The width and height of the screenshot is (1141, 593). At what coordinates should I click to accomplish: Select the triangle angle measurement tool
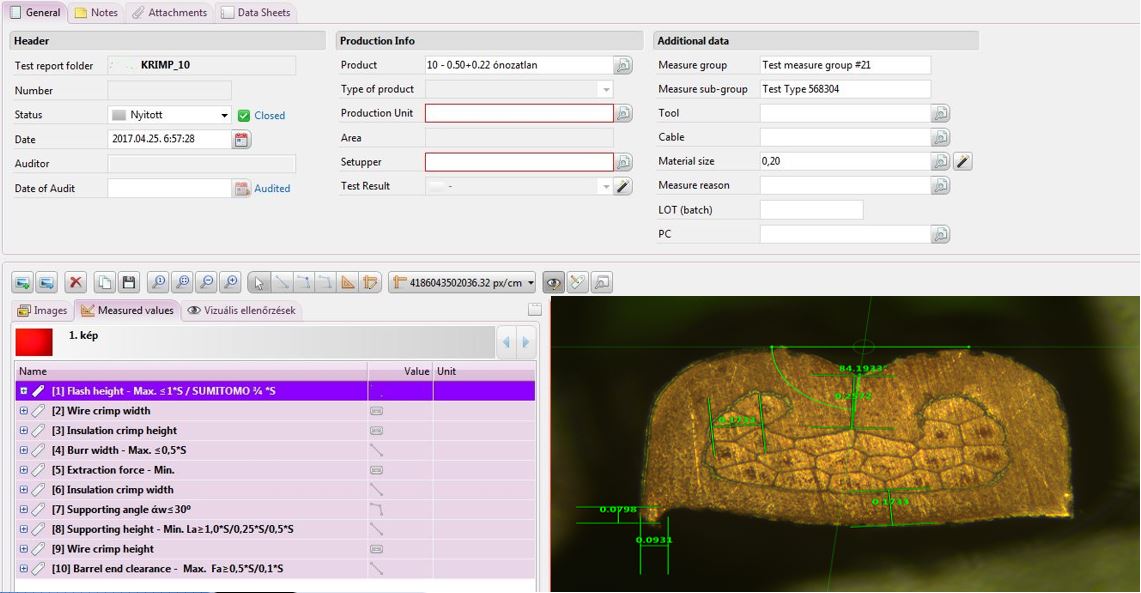click(x=347, y=283)
